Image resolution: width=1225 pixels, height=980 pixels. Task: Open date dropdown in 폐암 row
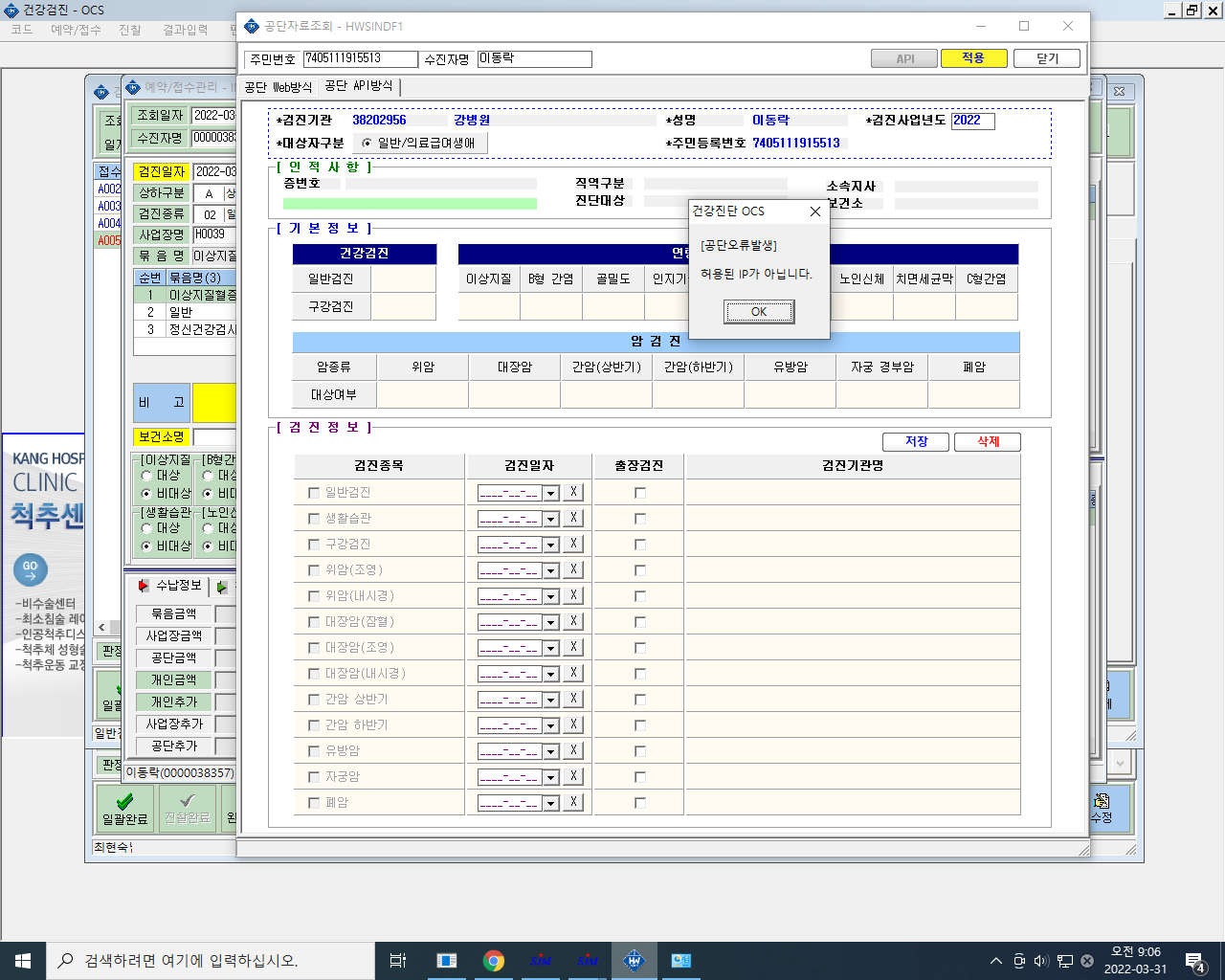(x=550, y=803)
